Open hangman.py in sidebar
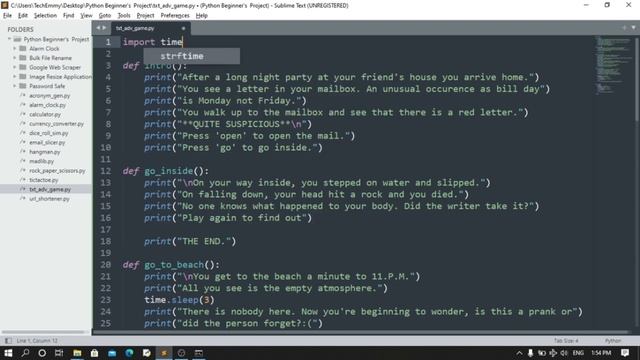This screenshot has width=640, height=360. tap(44, 152)
